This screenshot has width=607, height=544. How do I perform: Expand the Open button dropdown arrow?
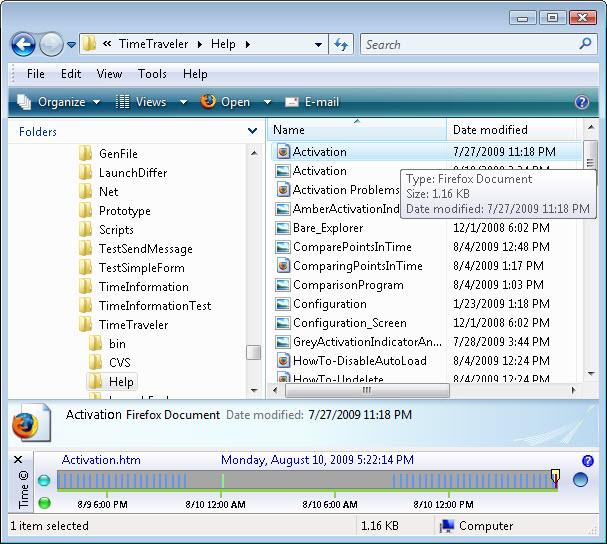(267, 102)
